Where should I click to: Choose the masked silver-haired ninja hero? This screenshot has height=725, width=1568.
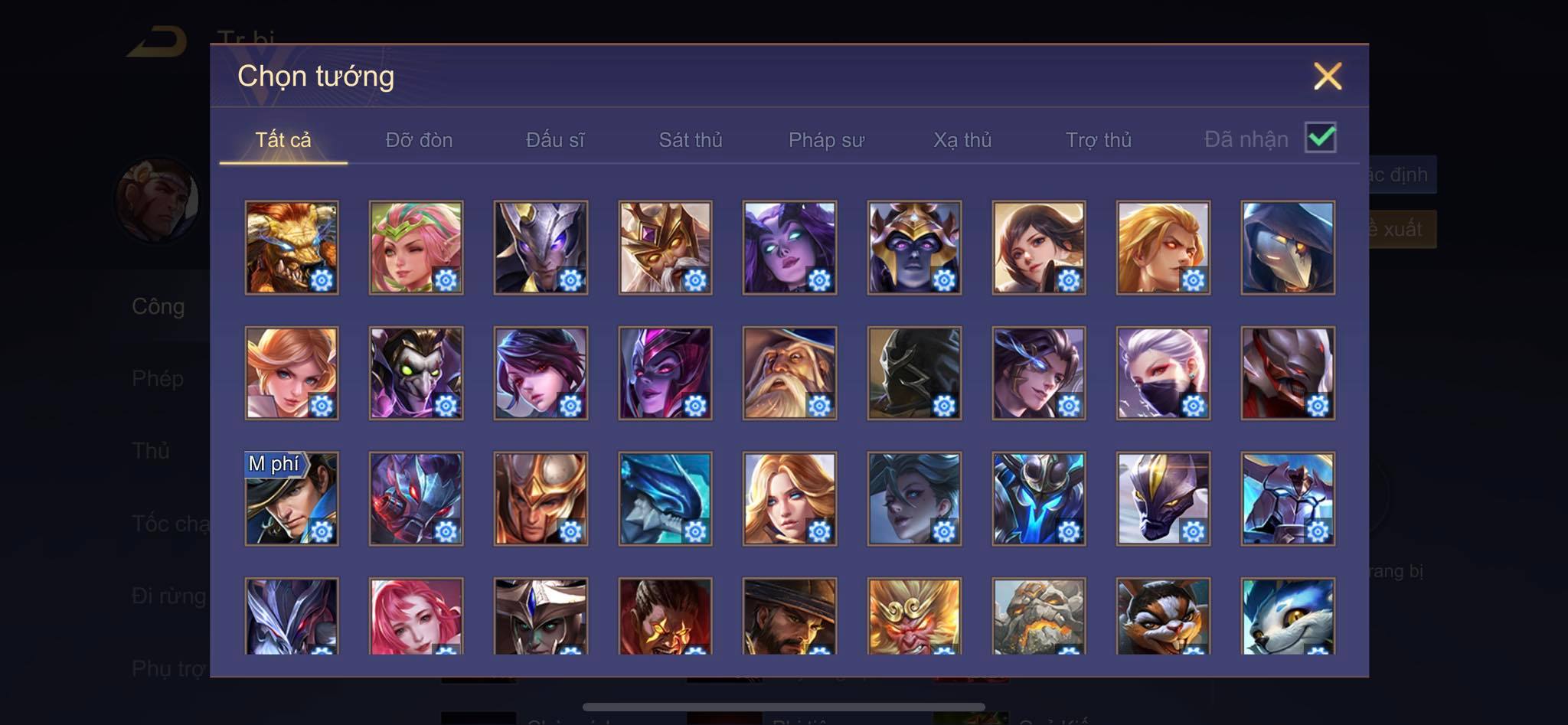click(1163, 373)
